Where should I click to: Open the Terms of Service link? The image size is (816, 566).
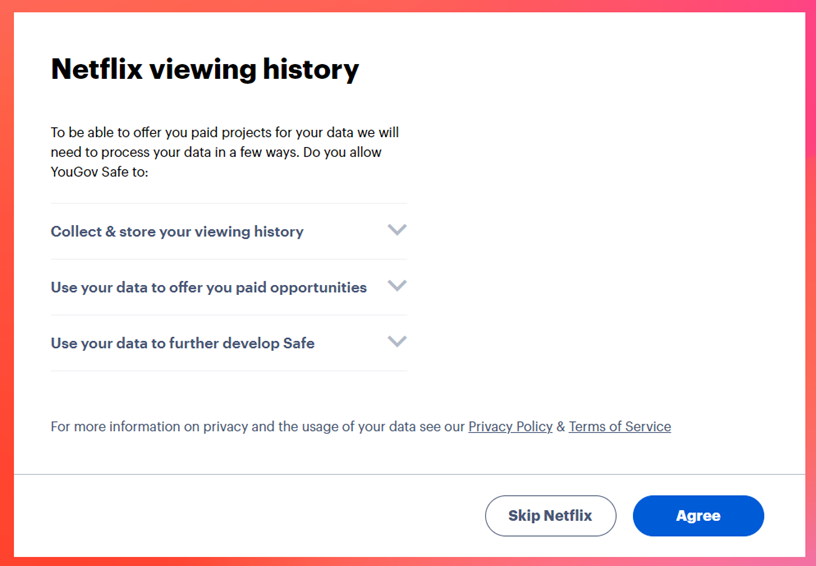[620, 426]
